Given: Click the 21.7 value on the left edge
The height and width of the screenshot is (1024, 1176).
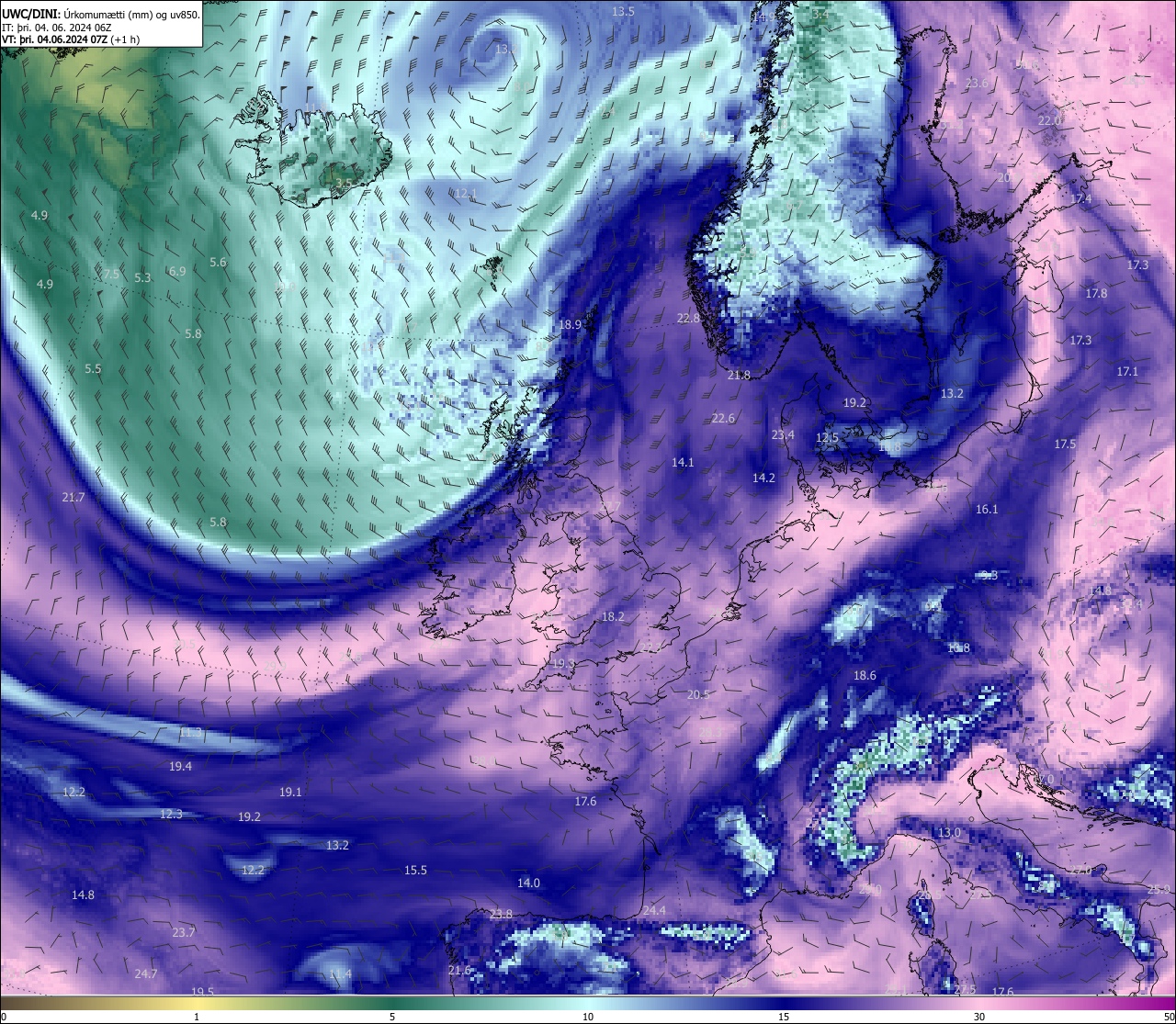Looking at the screenshot, I should 73,497.
